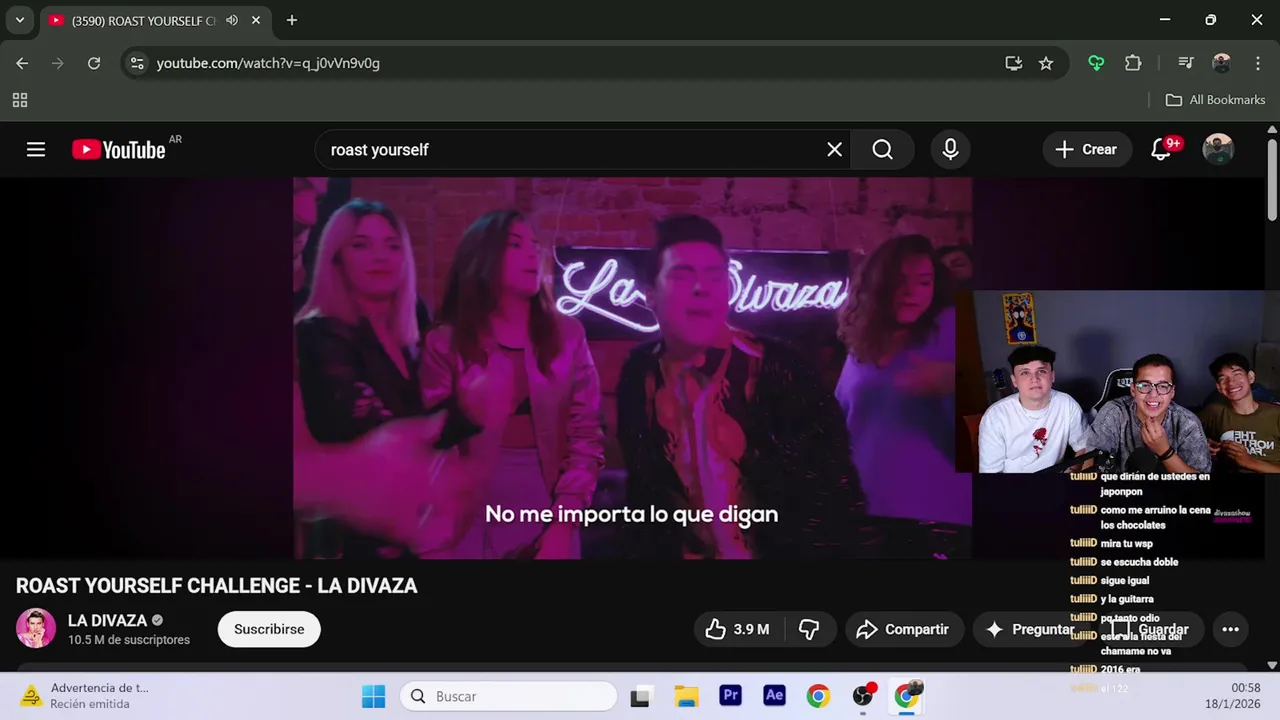Click the chat message 'mira tu wsp'

tap(1127, 544)
